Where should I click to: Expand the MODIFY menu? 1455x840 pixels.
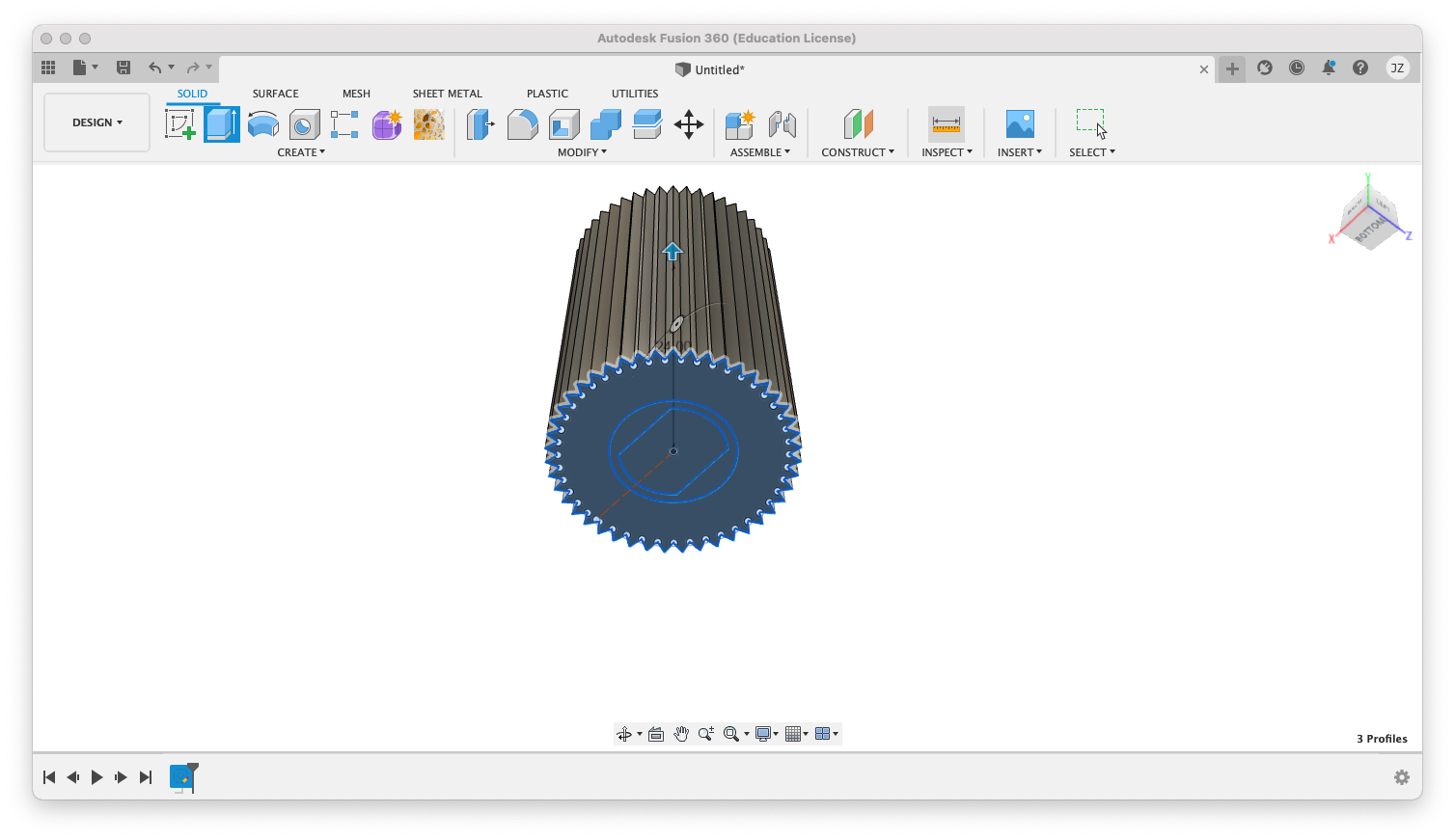point(583,152)
